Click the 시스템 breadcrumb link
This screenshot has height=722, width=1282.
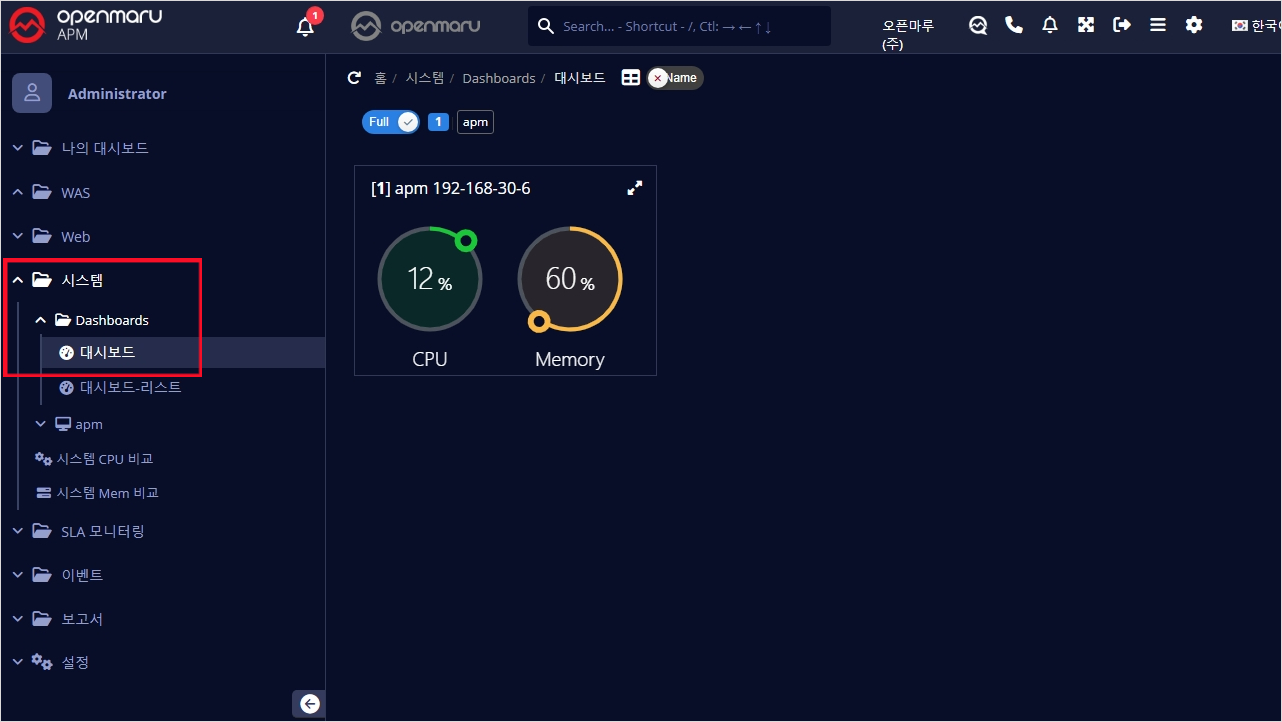(x=425, y=78)
